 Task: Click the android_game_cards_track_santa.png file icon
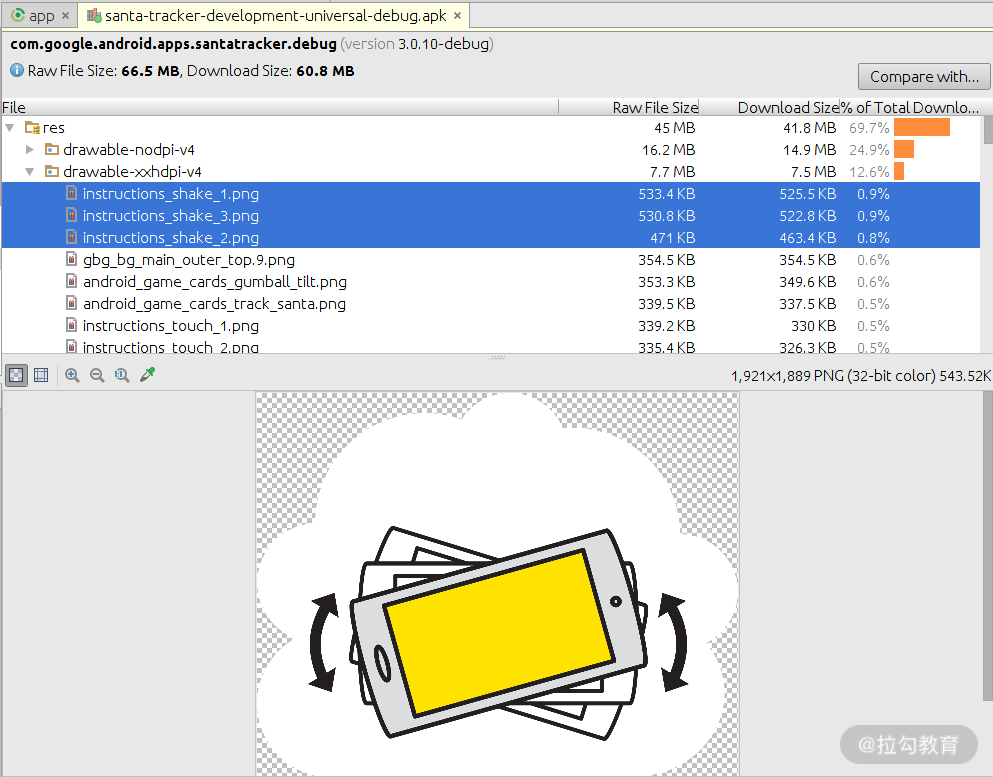72,303
